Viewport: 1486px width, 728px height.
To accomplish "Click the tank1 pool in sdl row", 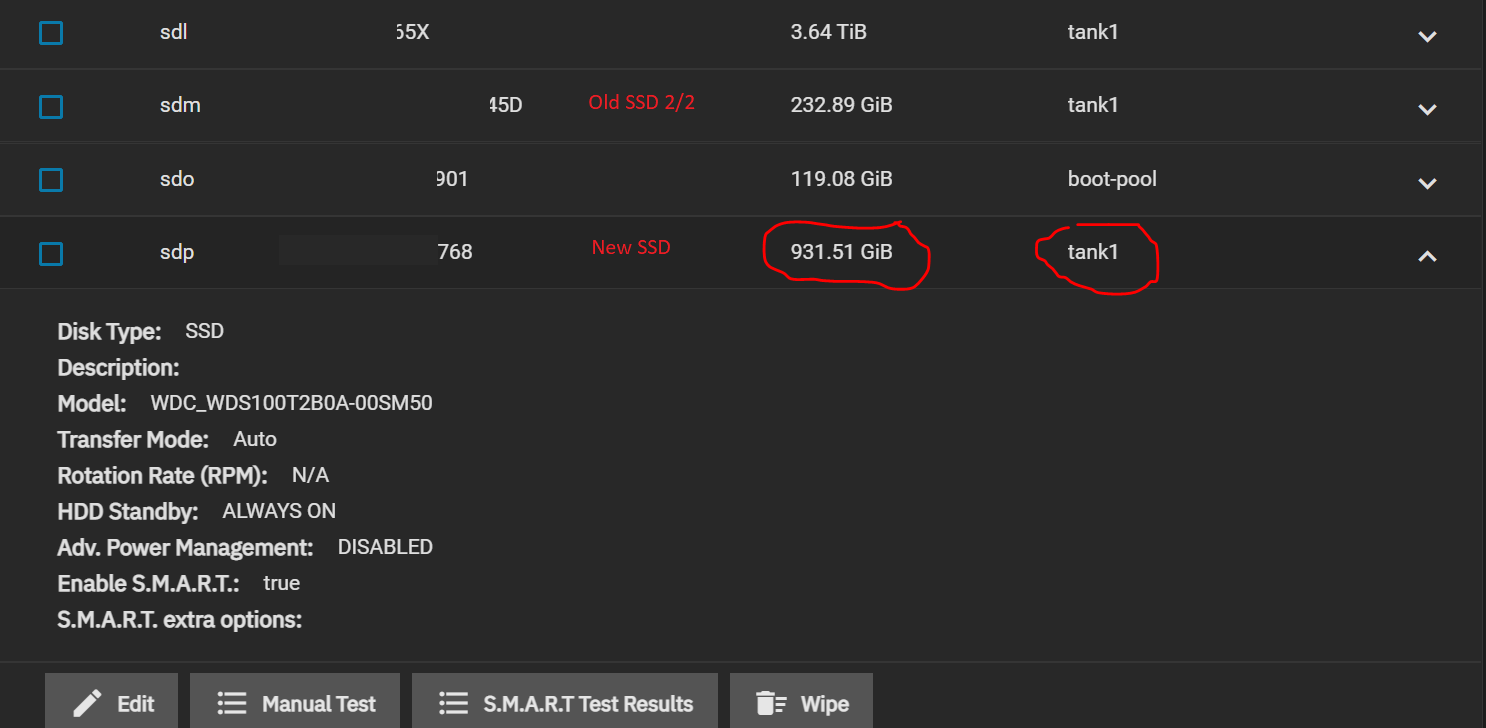I will (x=1093, y=32).
